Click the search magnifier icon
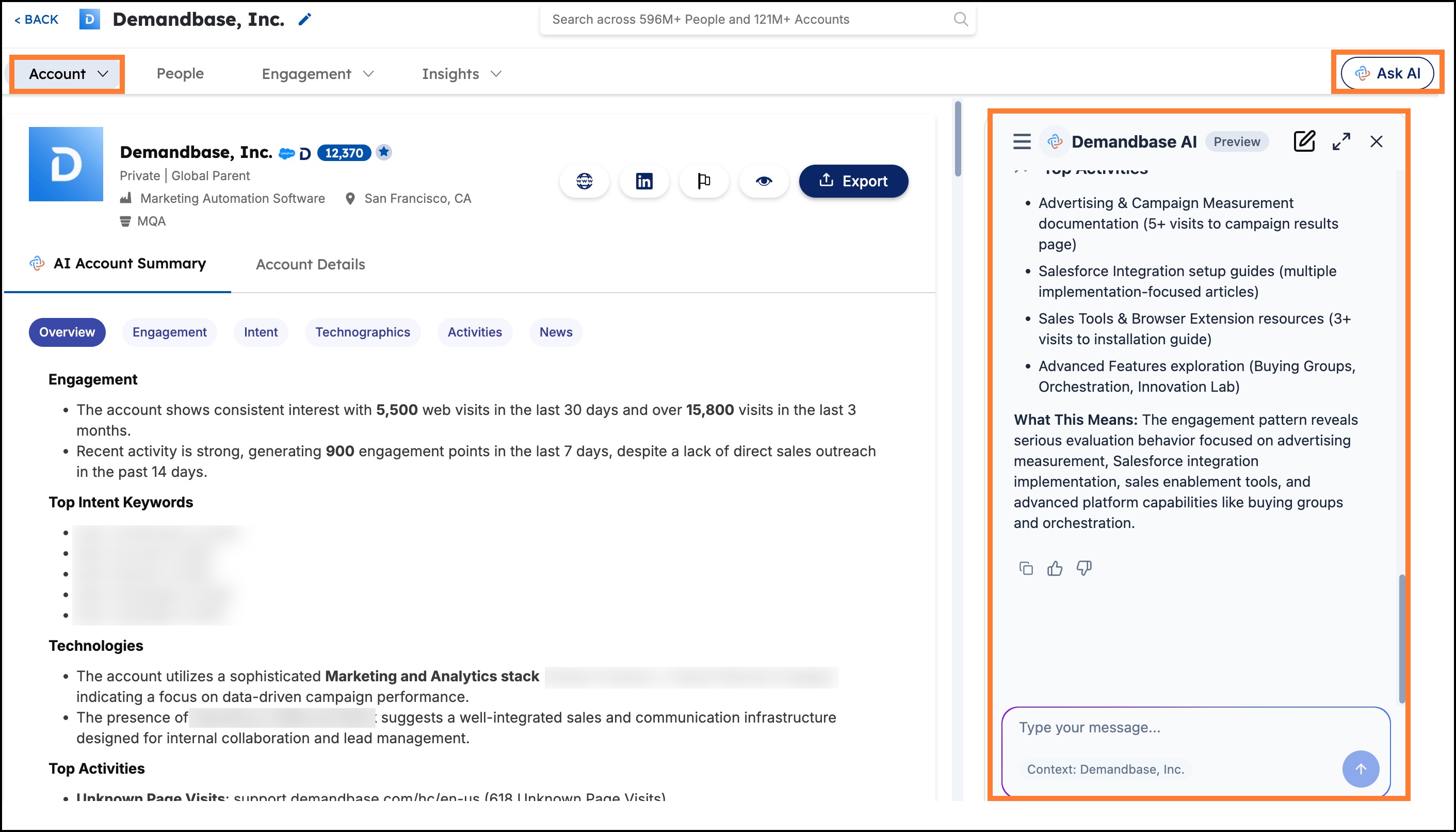Viewport: 1456px width, 832px height. pos(961,20)
